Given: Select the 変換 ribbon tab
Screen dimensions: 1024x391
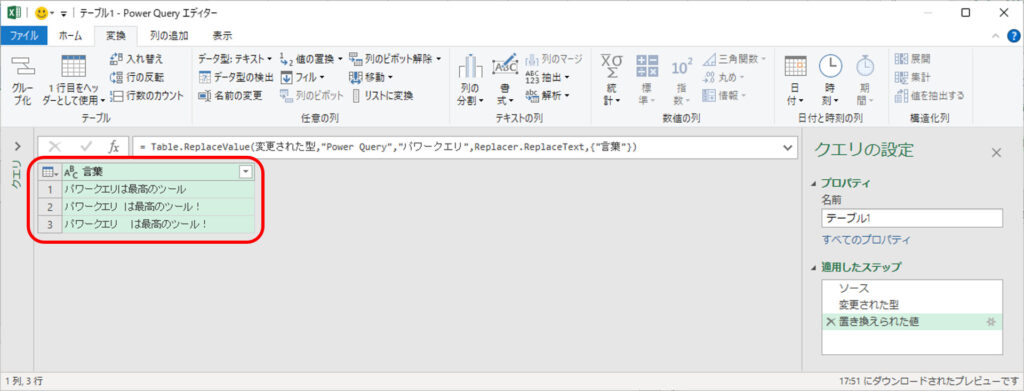Looking at the screenshot, I should tap(116, 36).
